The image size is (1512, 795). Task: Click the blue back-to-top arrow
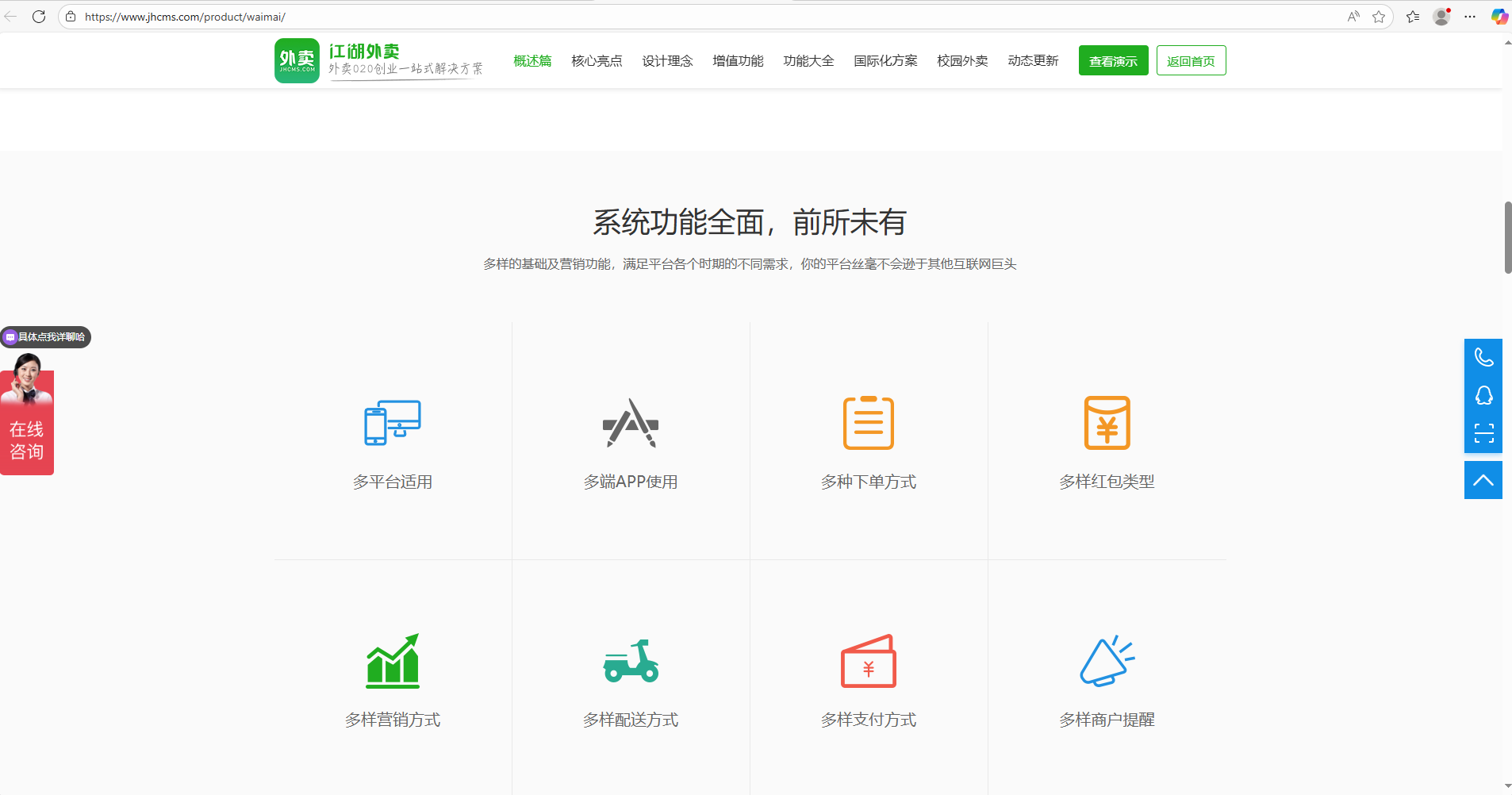(x=1483, y=480)
